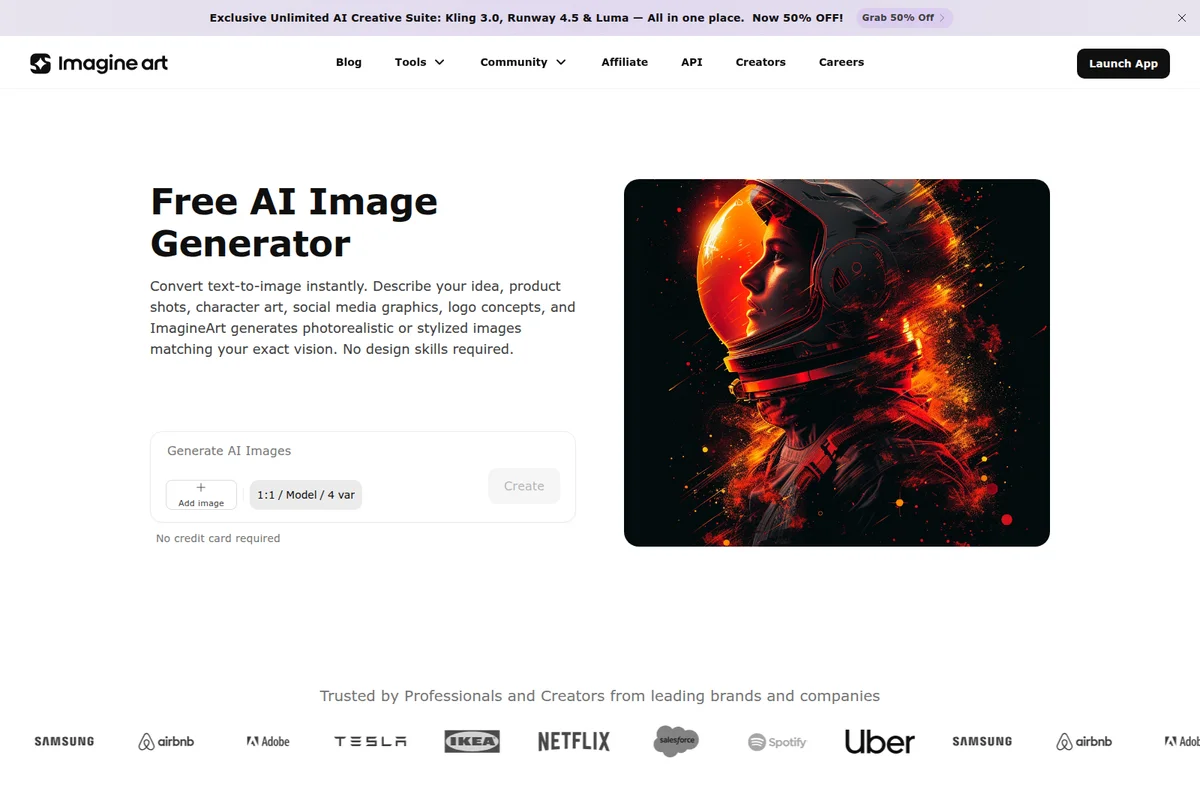
Task: Click the Tesla brand logo
Action: [369, 741]
